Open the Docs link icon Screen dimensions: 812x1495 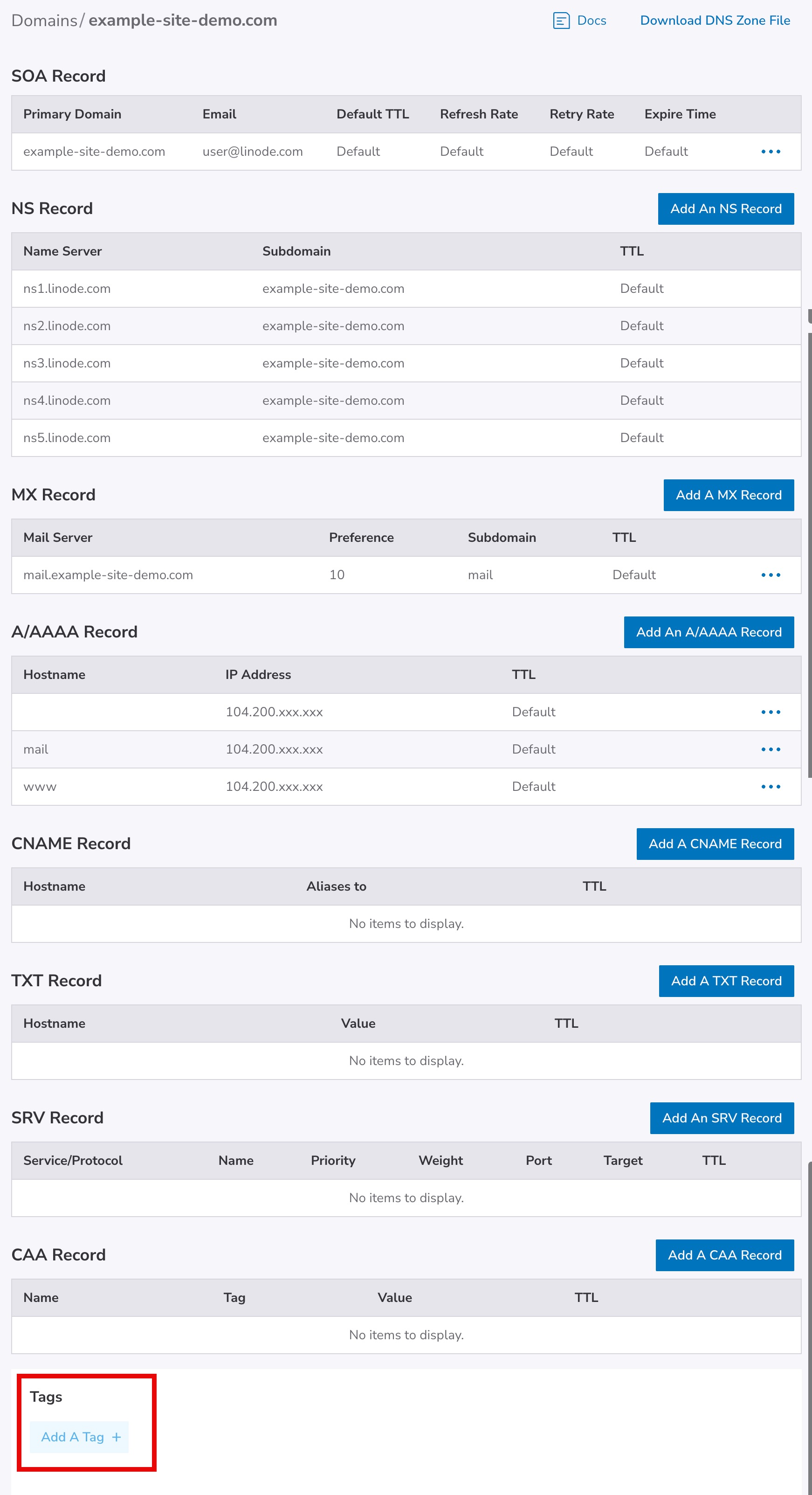561,21
